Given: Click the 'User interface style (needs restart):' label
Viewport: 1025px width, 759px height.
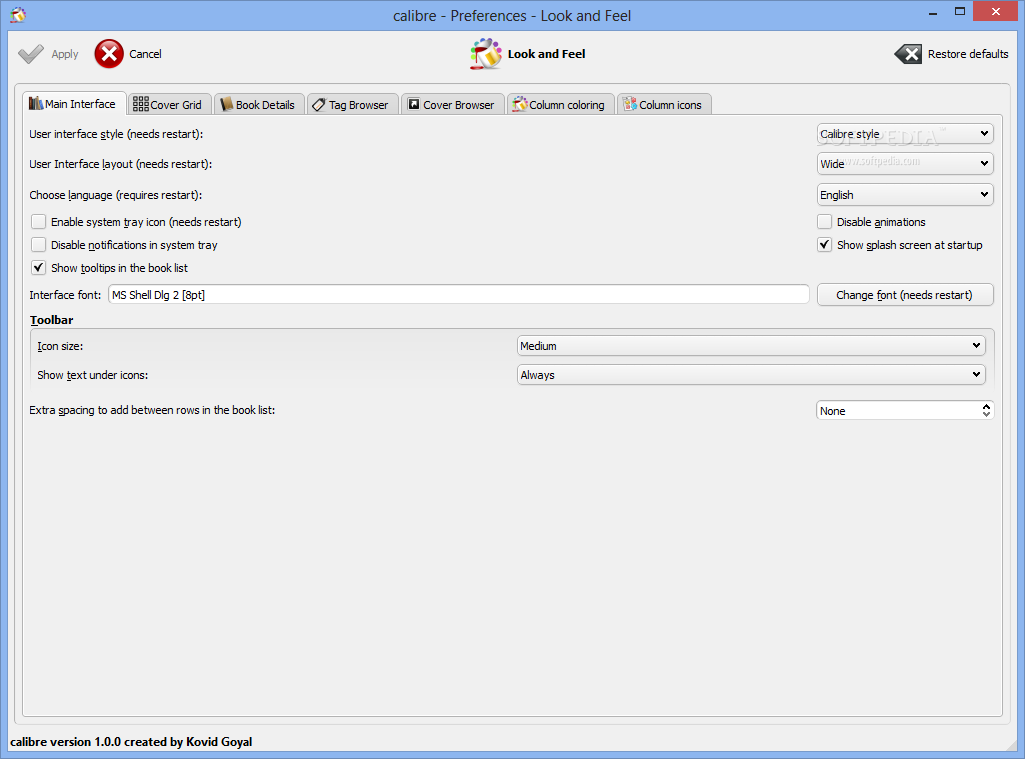Looking at the screenshot, I should [x=116, y=134].
